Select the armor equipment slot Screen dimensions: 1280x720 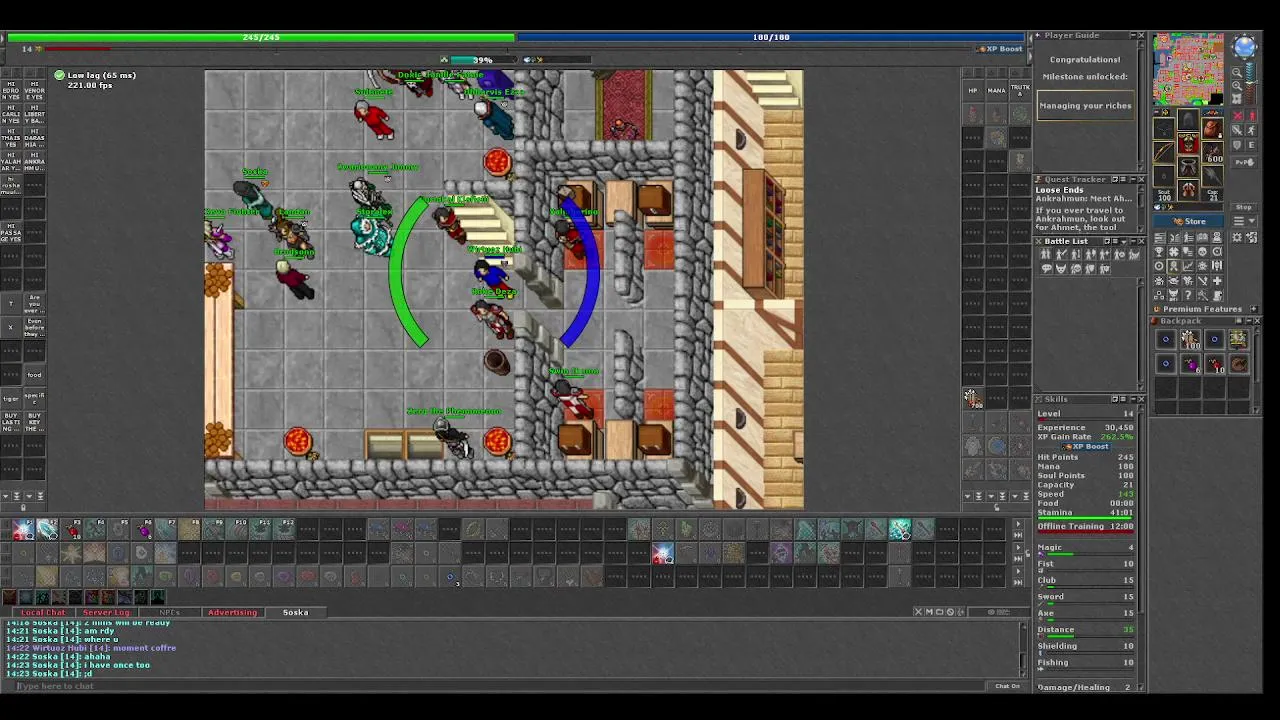tap(1187, 144)
